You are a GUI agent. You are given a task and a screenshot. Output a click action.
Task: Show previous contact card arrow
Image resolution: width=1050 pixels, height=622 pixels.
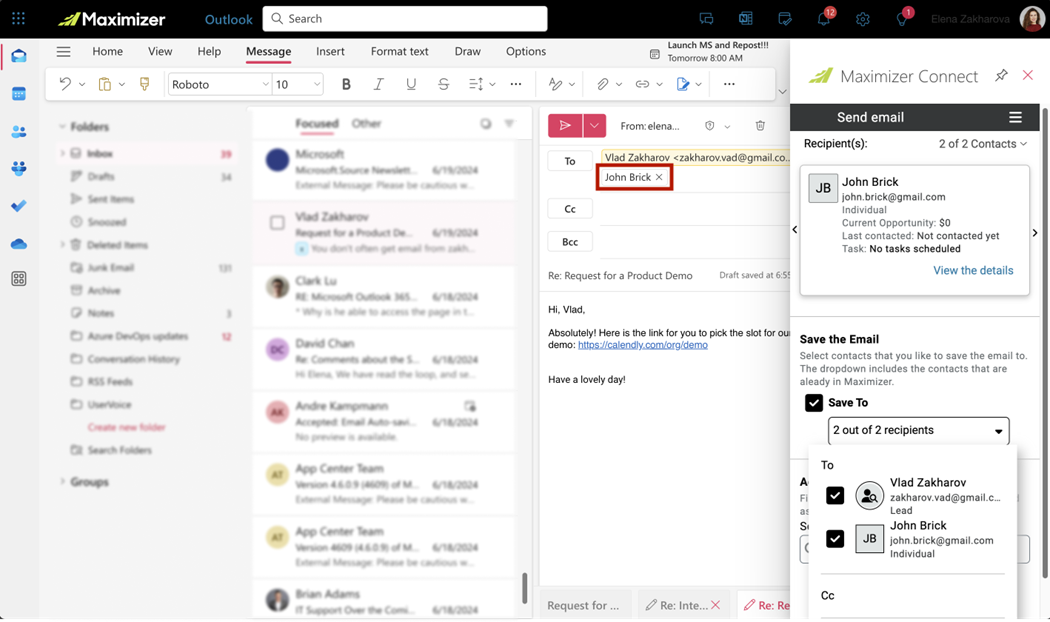click(795, 230)
